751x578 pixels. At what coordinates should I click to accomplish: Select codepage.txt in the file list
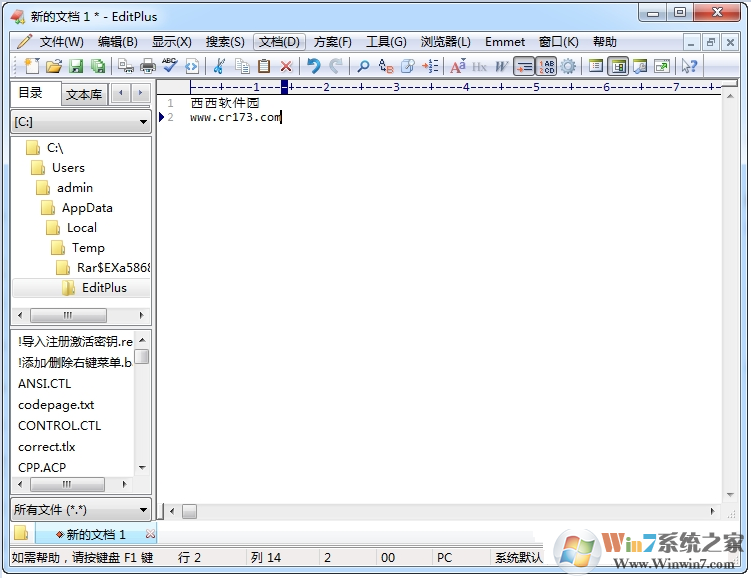(x=56, y=405)
